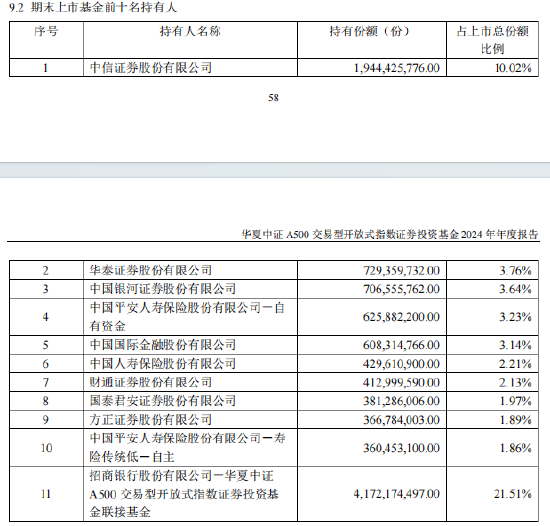Image resolution: width=550 pixels, height=526 pixels.
Task: Select percentage 21.51%
Action: pos(513,494)
